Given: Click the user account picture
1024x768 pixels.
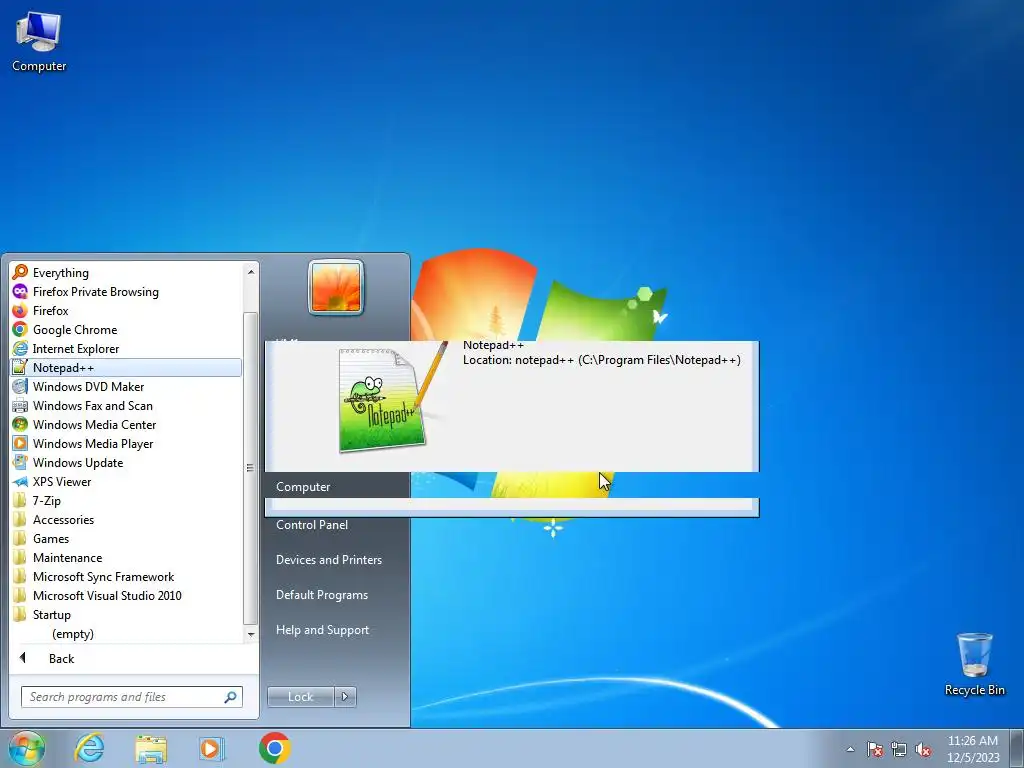Looking at the screenshot, I should click(x=336, y=287).
